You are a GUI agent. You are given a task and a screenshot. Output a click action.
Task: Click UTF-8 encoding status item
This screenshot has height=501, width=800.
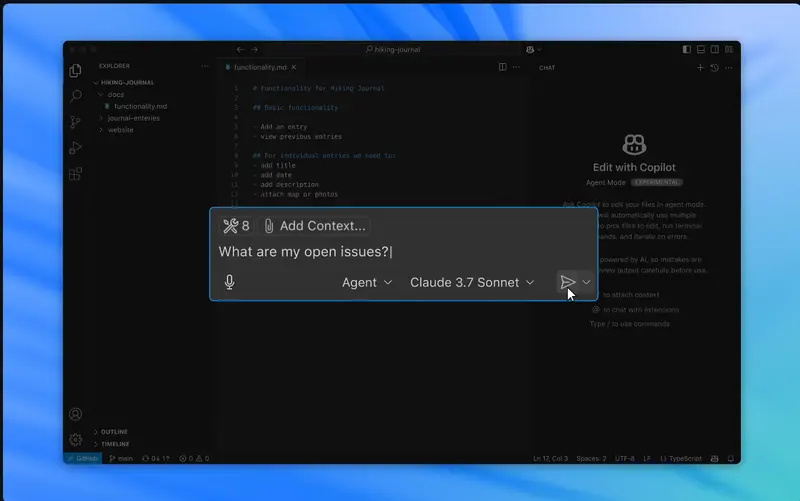pos(624,458)
